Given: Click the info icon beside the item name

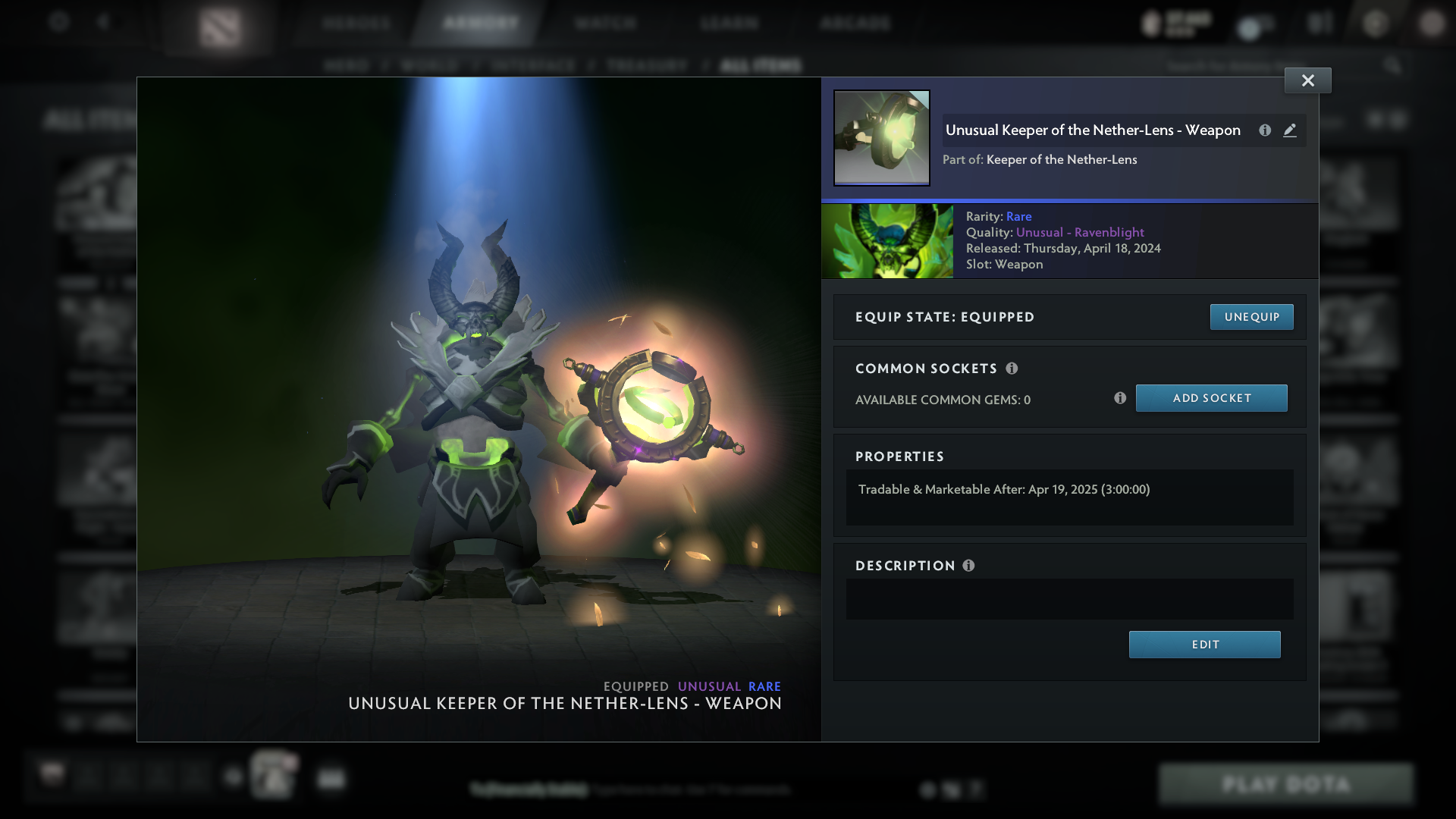Looking at the screenshot, I should (1265, 130).
